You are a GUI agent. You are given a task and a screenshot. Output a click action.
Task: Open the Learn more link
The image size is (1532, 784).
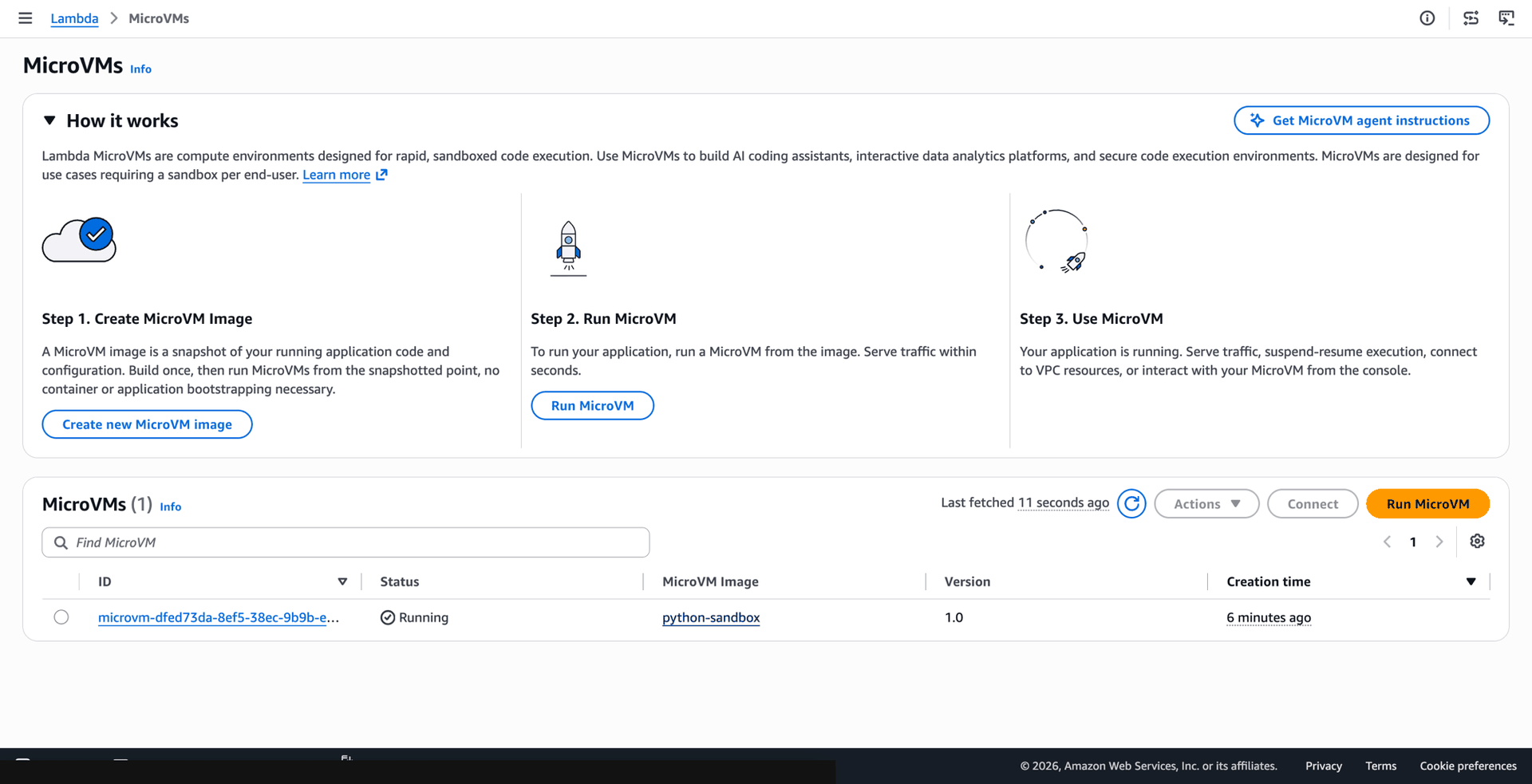[336, 175]
